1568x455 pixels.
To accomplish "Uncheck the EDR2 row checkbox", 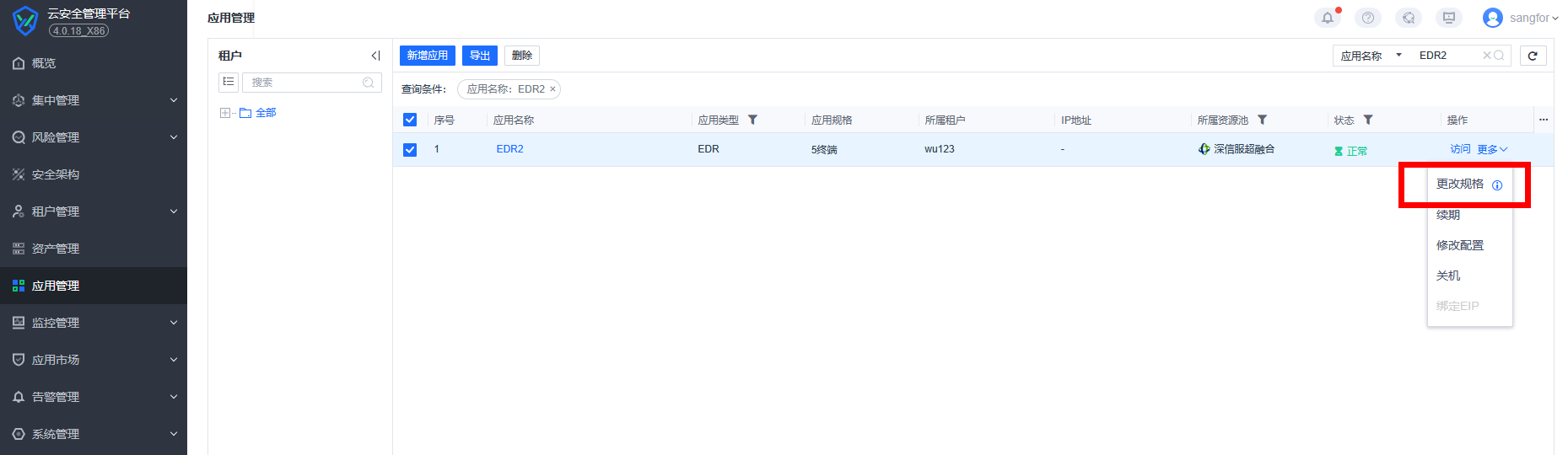I will 410,149.
